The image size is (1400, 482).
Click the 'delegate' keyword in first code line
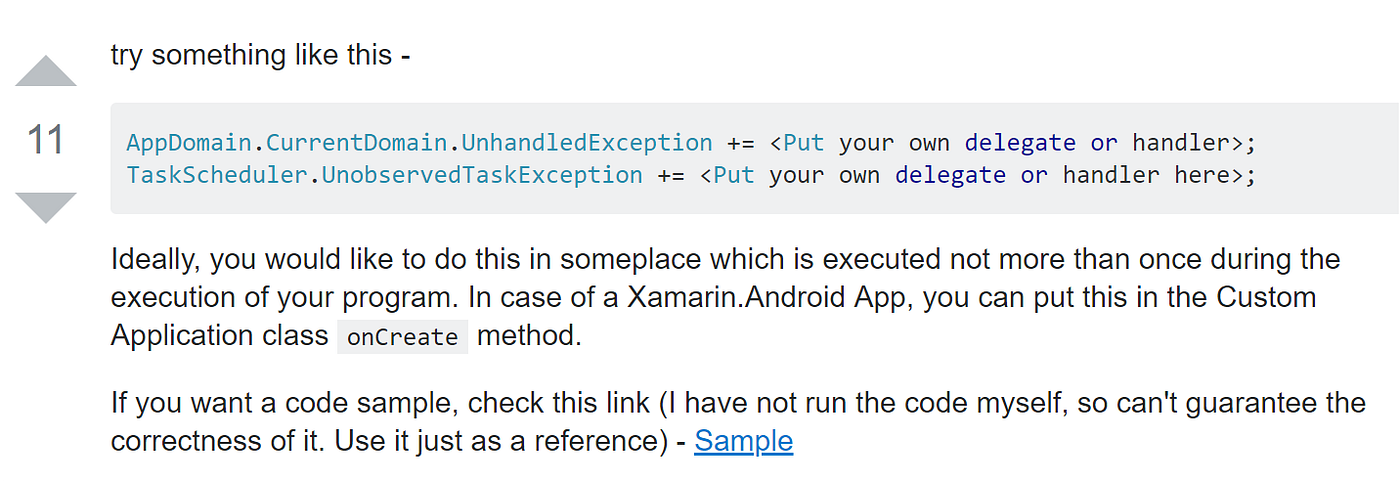tap(1020, 142)
